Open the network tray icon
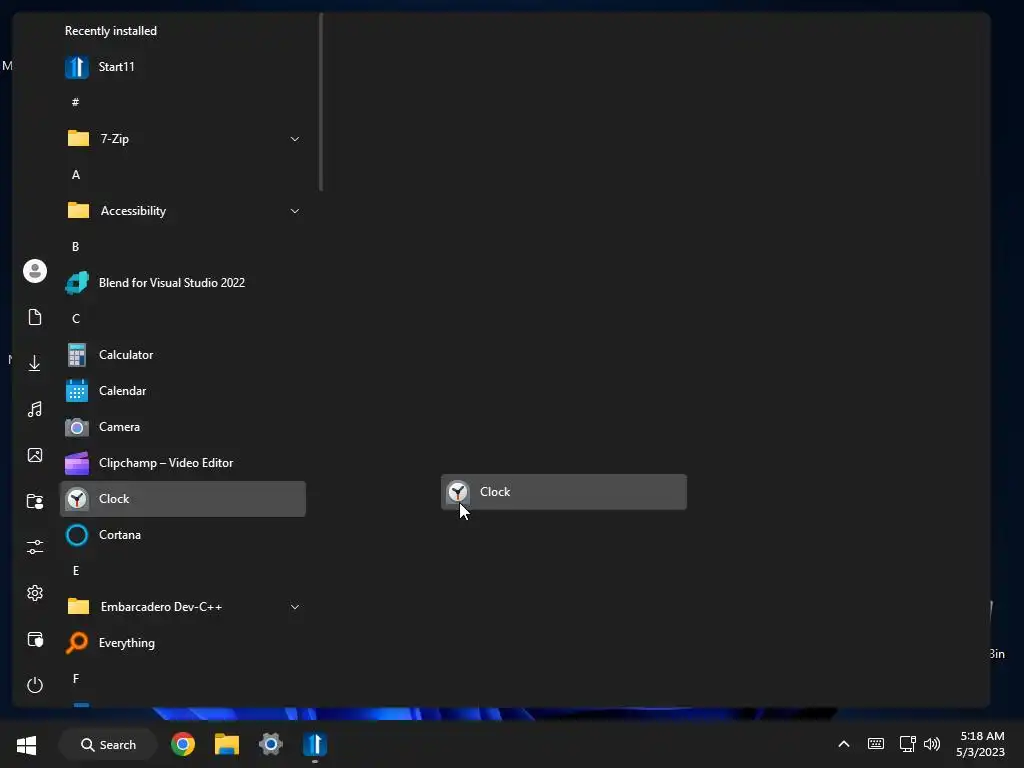 pyautogui.click(x=907, y=744)
